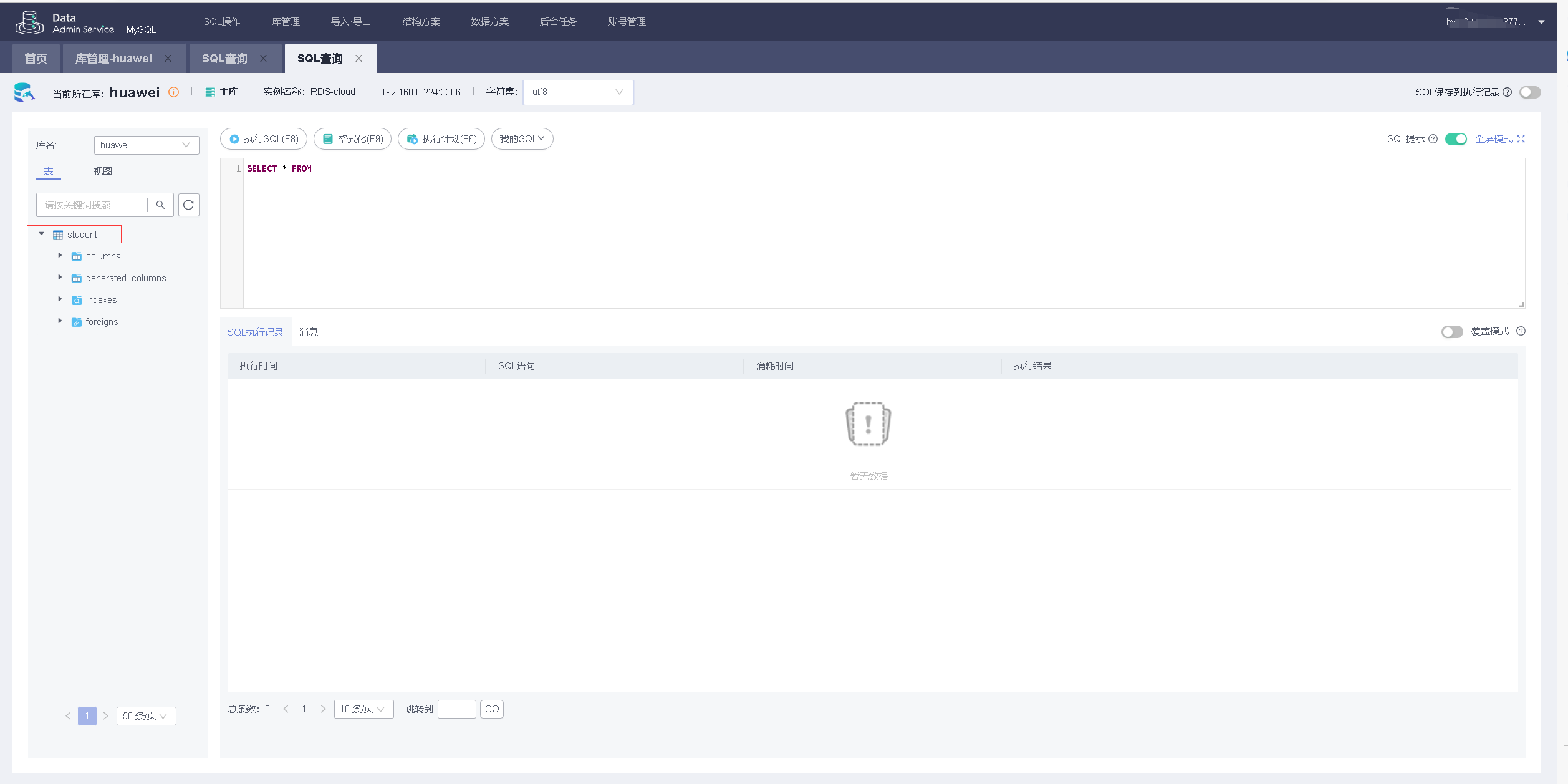Click the SQL保存到执行记录 help icon
Image resolution: width=1568 pixels, height=784 pixels.
[x=1507, y=92]
